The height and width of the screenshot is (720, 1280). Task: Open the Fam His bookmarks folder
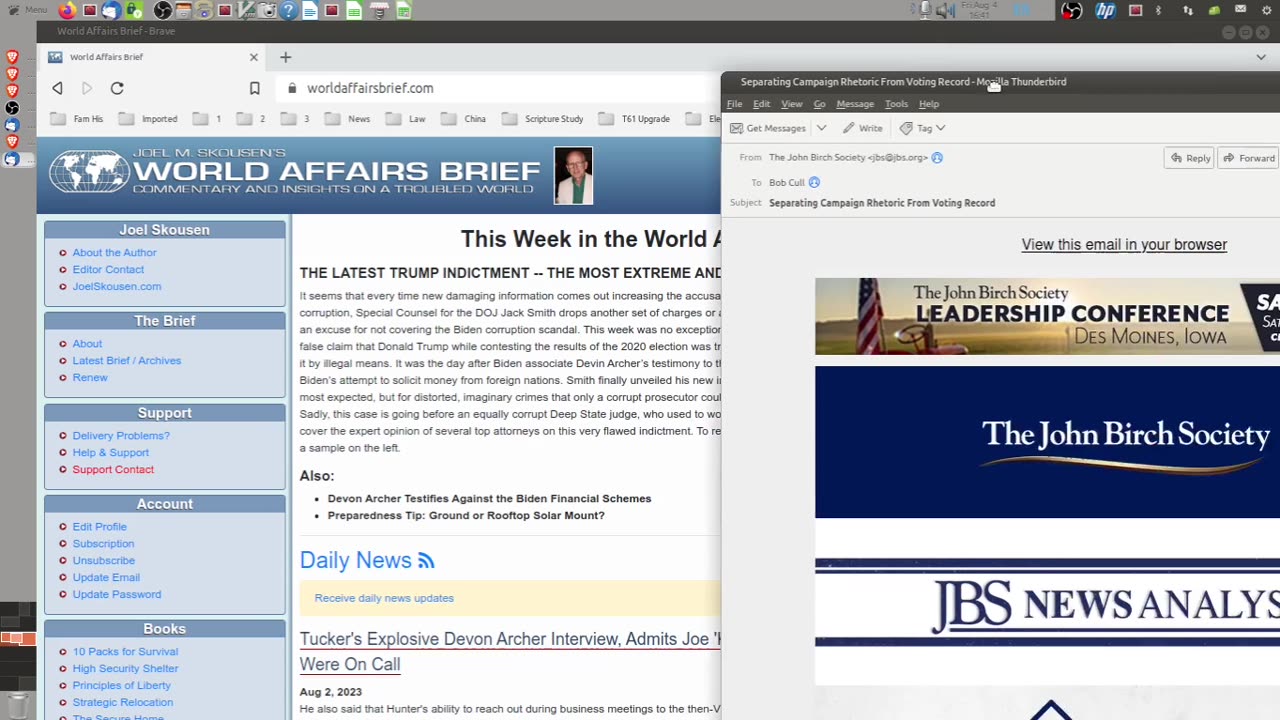[77, 119]
